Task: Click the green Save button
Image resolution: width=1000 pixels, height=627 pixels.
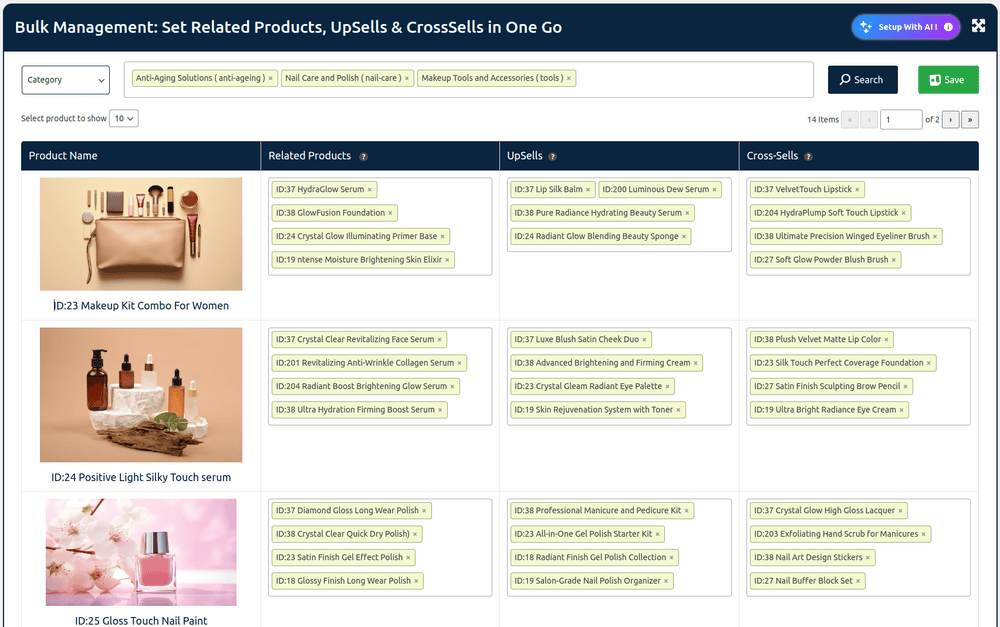Action: 947,79
